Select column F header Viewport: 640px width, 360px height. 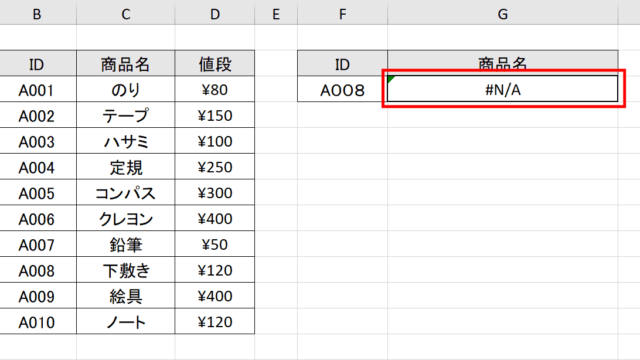[x=342, y=14]
